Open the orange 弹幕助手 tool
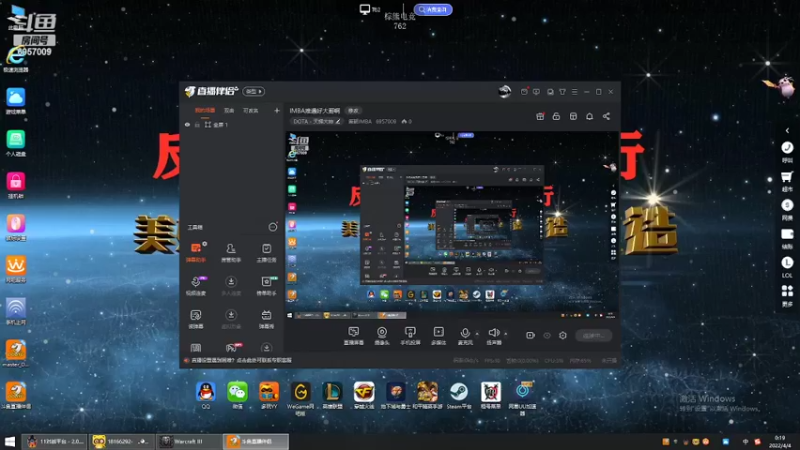This screenshot has width=800, height=450. [x=196, y=253]
